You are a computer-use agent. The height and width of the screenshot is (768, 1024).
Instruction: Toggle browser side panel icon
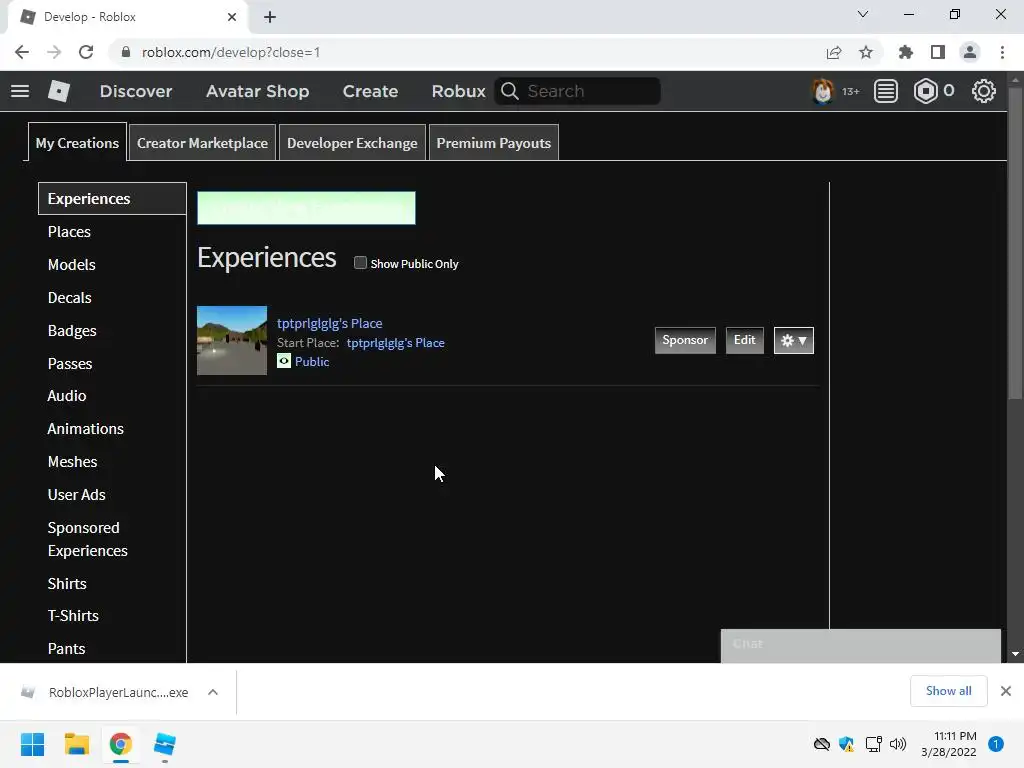[938, 52]
